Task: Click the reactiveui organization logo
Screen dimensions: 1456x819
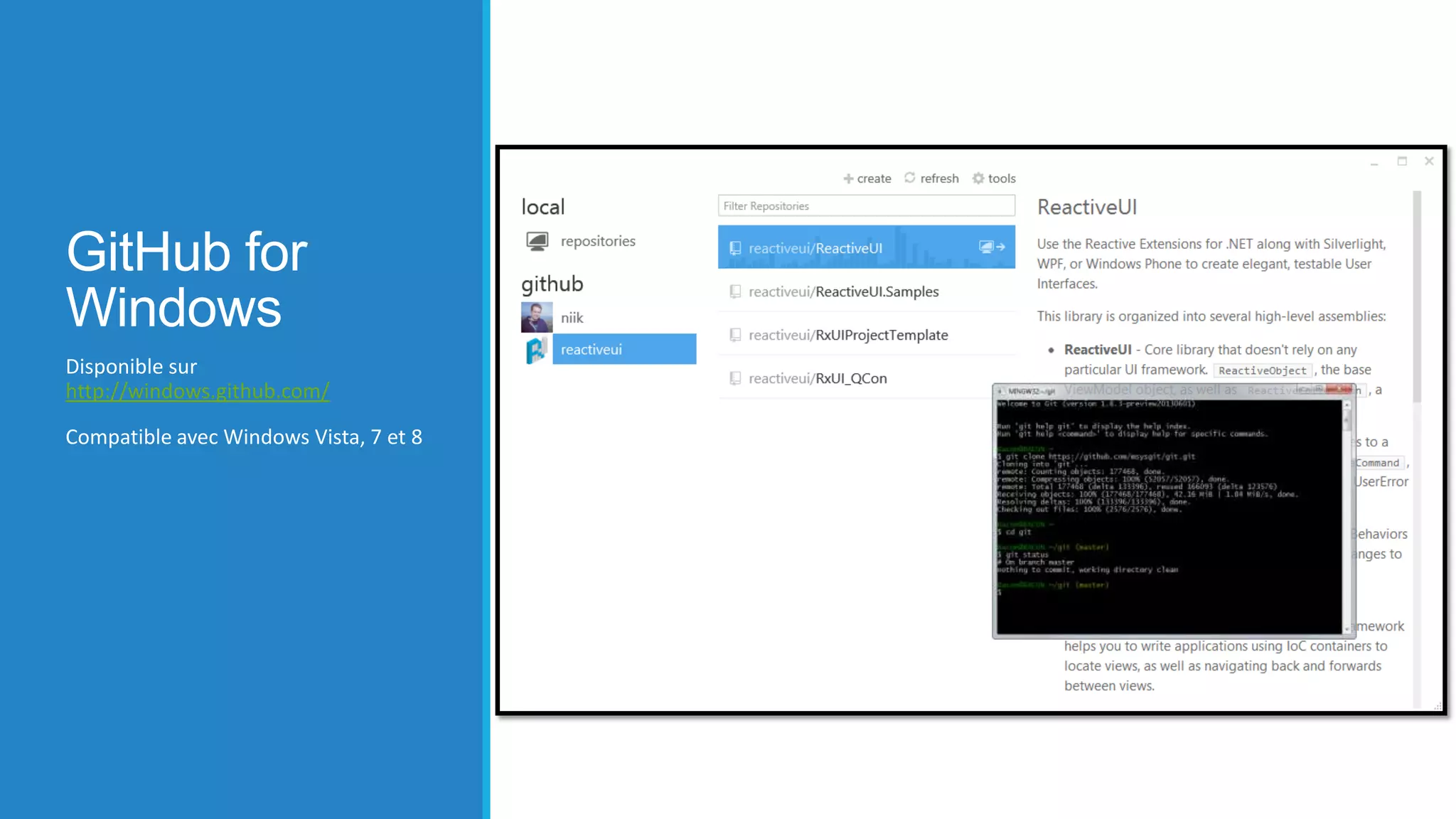Action: (537, 350)
